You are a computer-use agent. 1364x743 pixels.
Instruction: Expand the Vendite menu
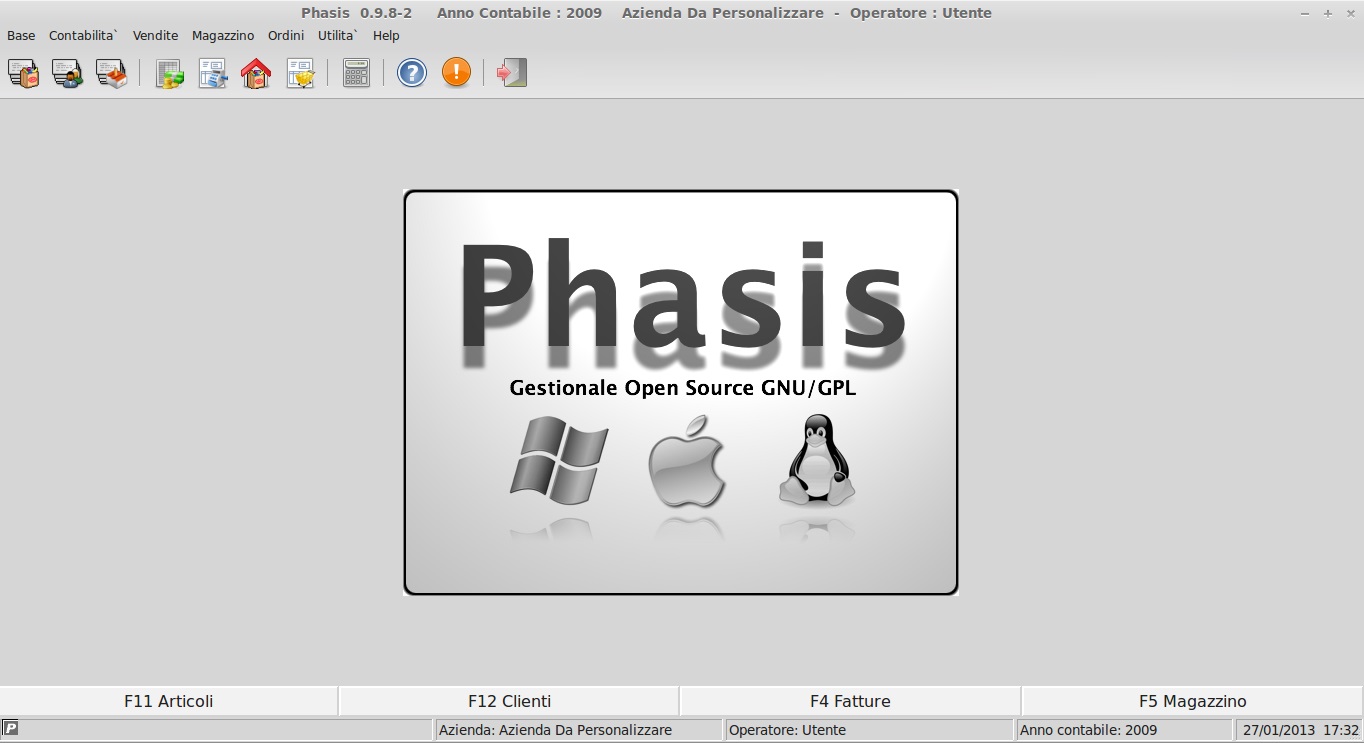click(155, 35)
